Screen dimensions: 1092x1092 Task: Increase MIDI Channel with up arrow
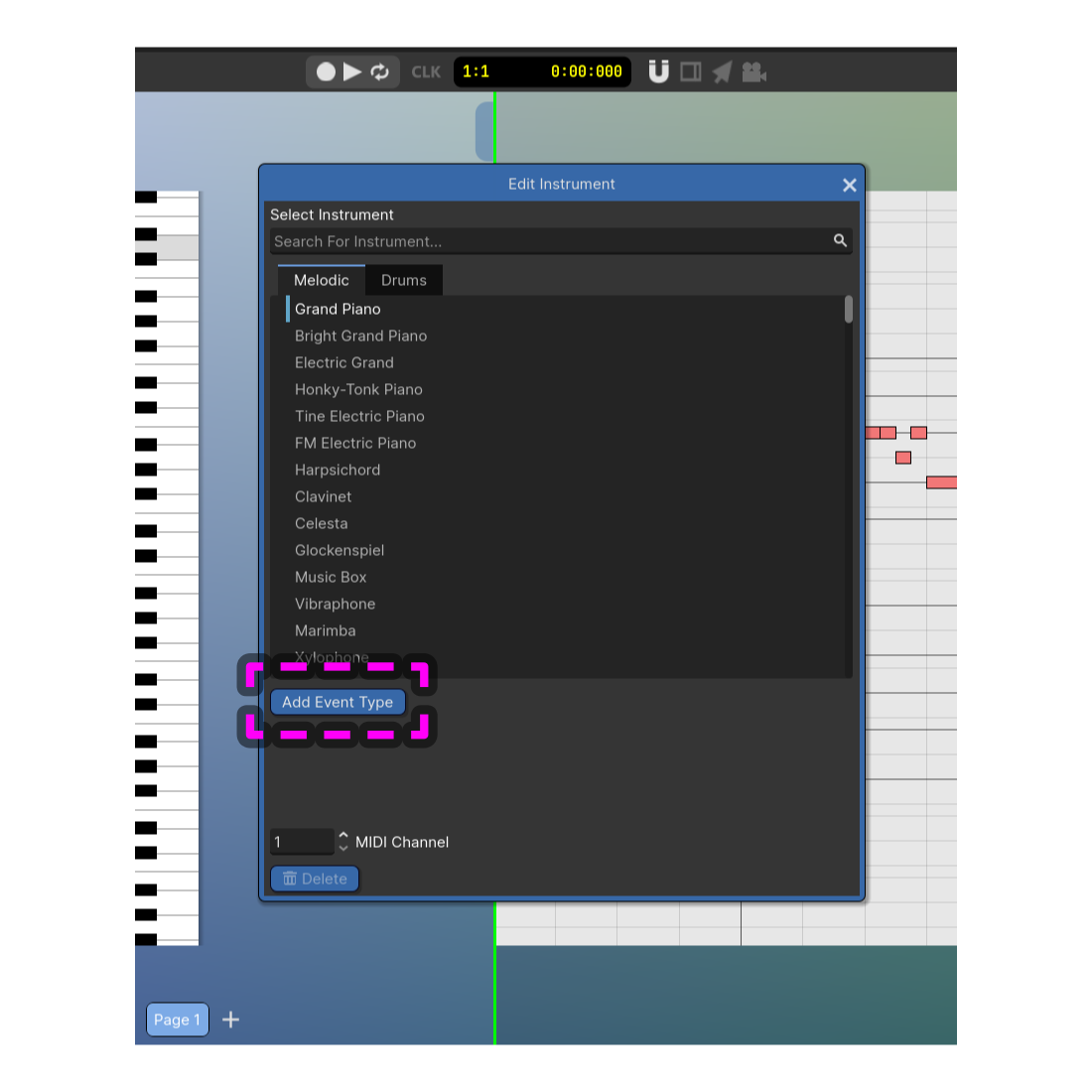pos(343,836)
